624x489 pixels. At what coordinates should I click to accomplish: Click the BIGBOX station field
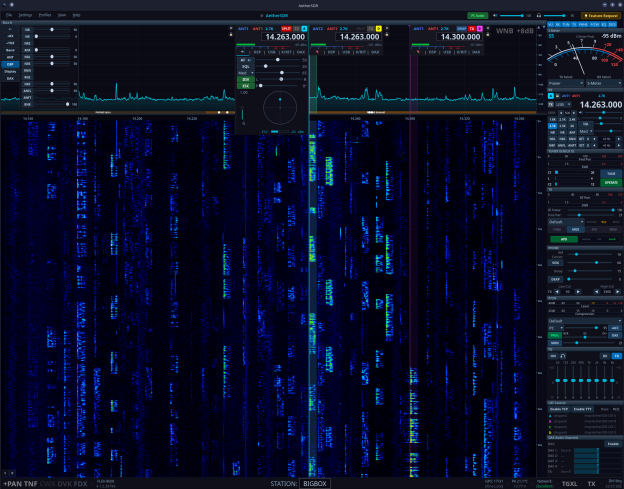click(315, 484)
